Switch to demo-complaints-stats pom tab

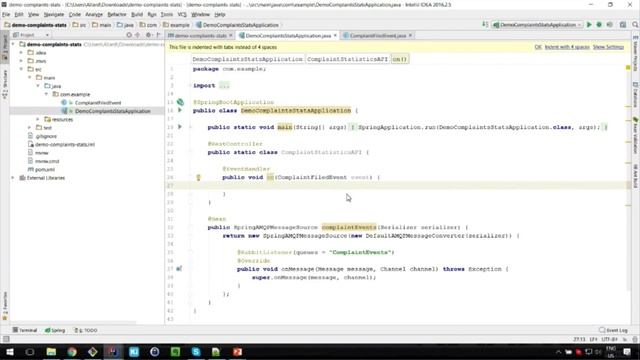tap(200, 36)
